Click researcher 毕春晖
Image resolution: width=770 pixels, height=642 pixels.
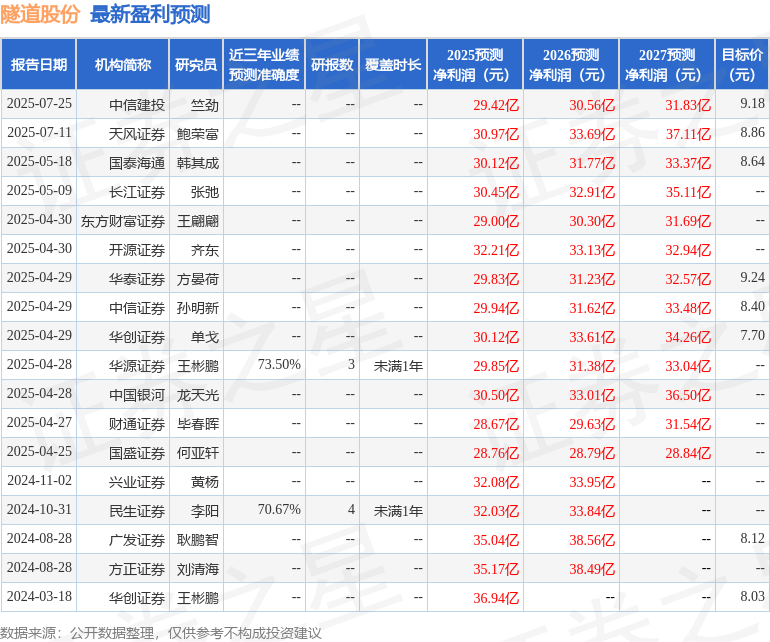[x=198, y=423]
